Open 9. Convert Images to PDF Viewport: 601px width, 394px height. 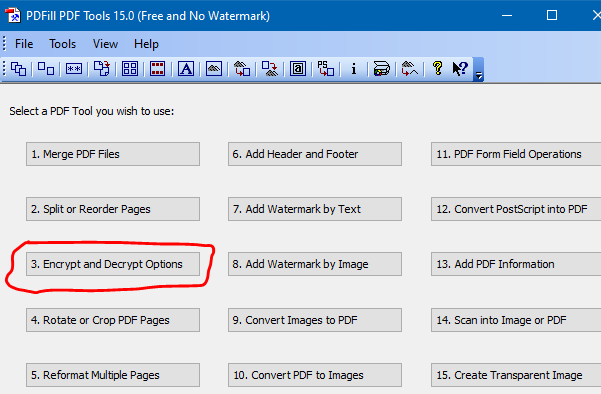click(x=315, y=320)
